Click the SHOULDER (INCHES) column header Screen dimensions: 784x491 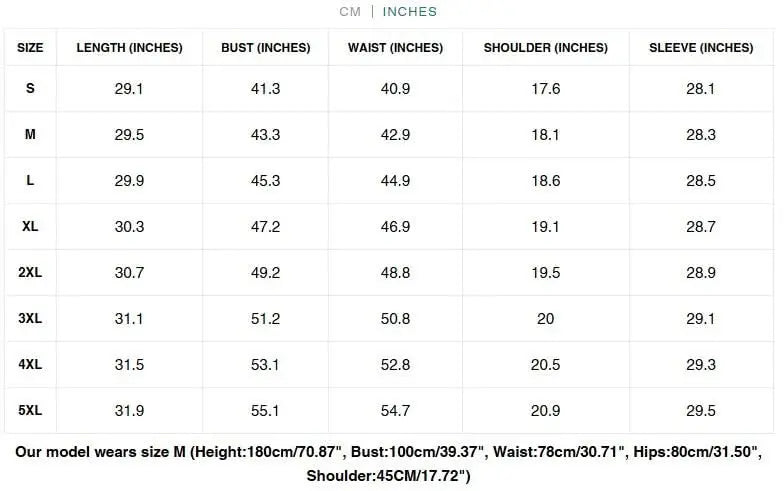pos(545,48)
